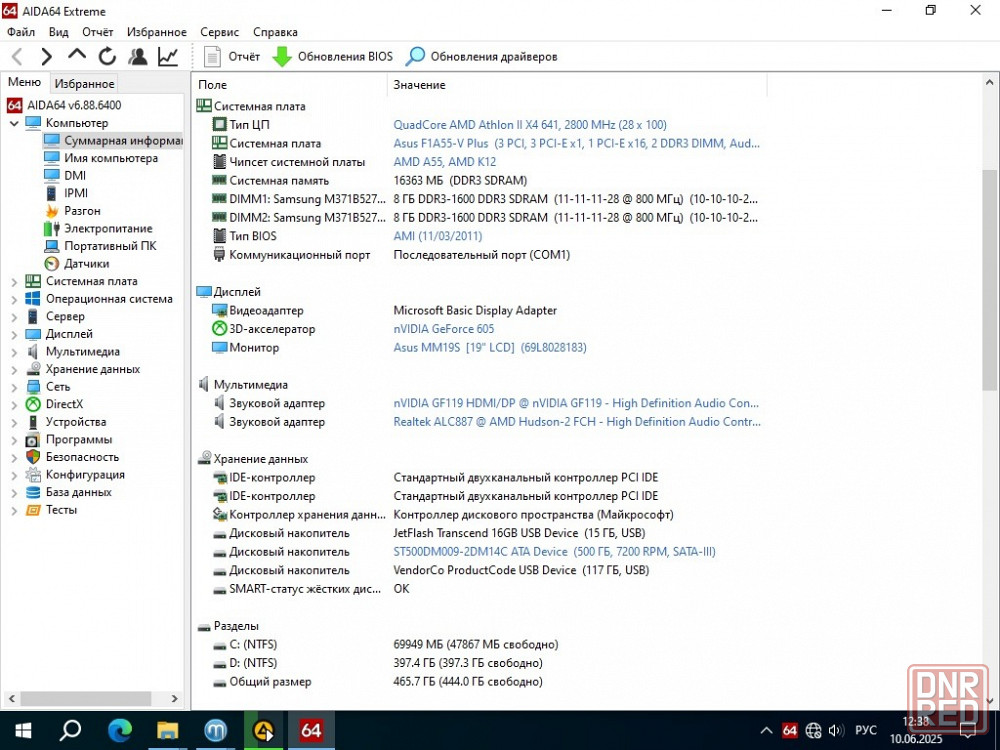Viewport: 1000px width, 750px height.
Task: Open user profile toolbar icon
Action: pos(137,57)
